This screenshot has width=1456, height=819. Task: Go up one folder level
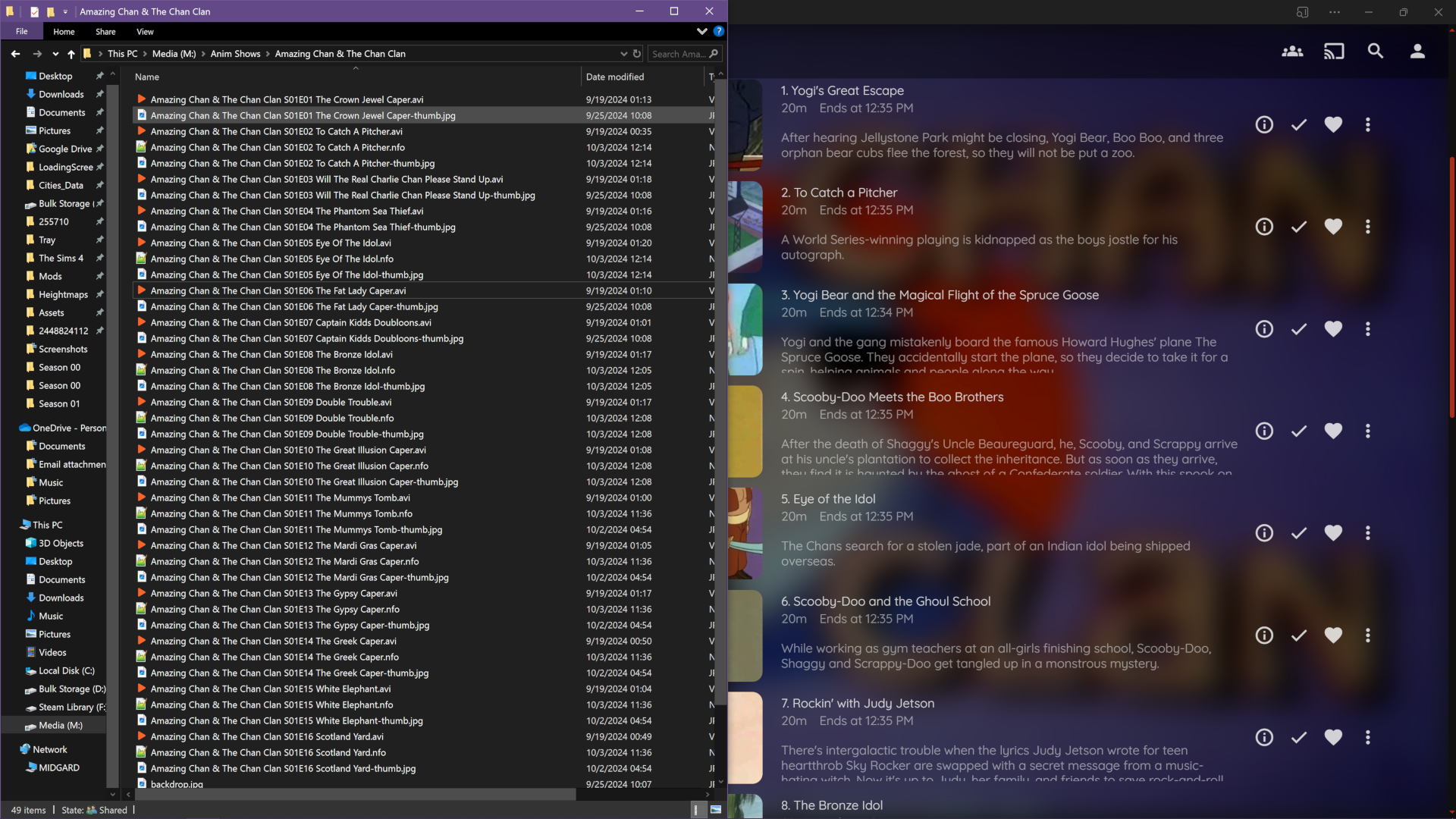coord(71,54)
